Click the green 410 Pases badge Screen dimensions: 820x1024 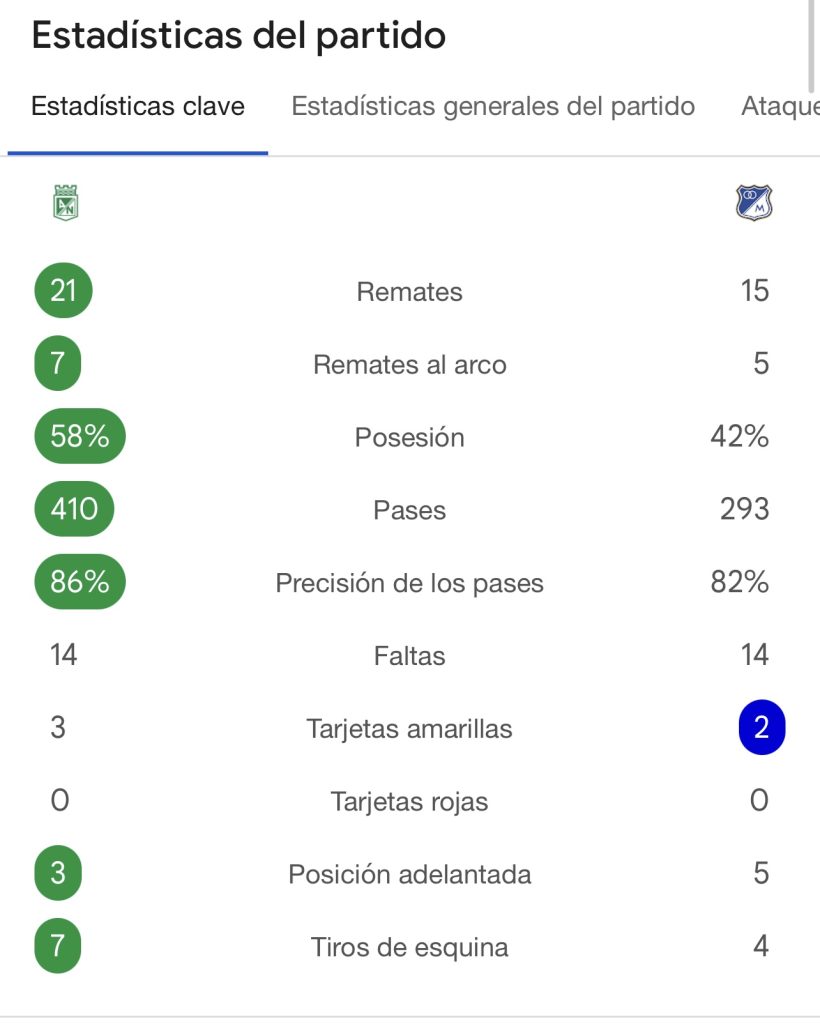point(74,509)
